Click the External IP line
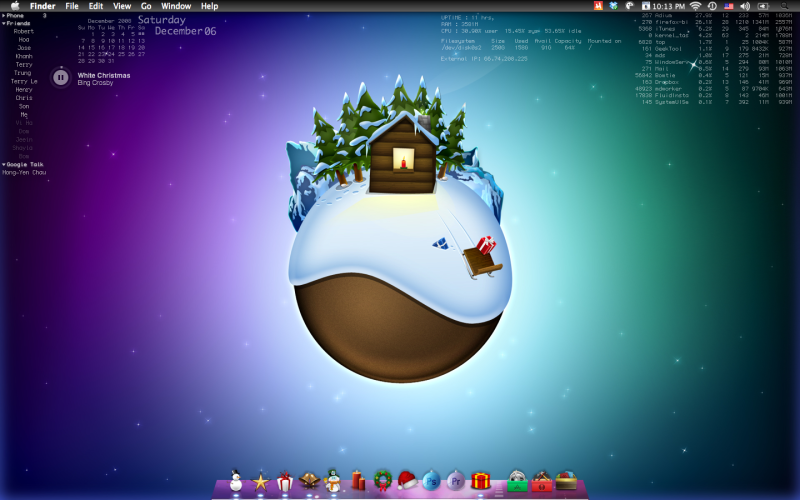800x500 pixels. [x=484, y=59]
